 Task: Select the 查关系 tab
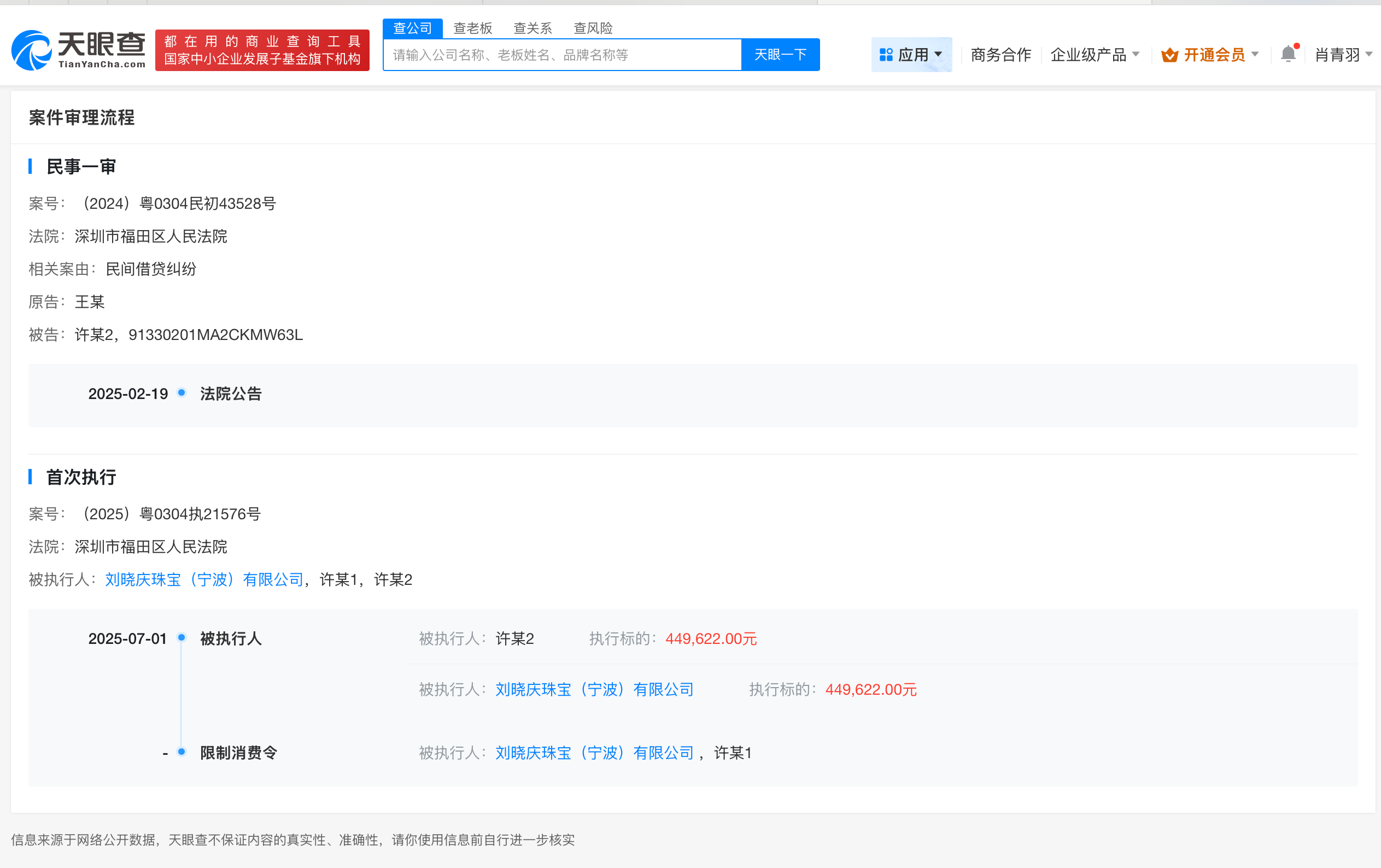pyautogui.click(x=532, y=27)
